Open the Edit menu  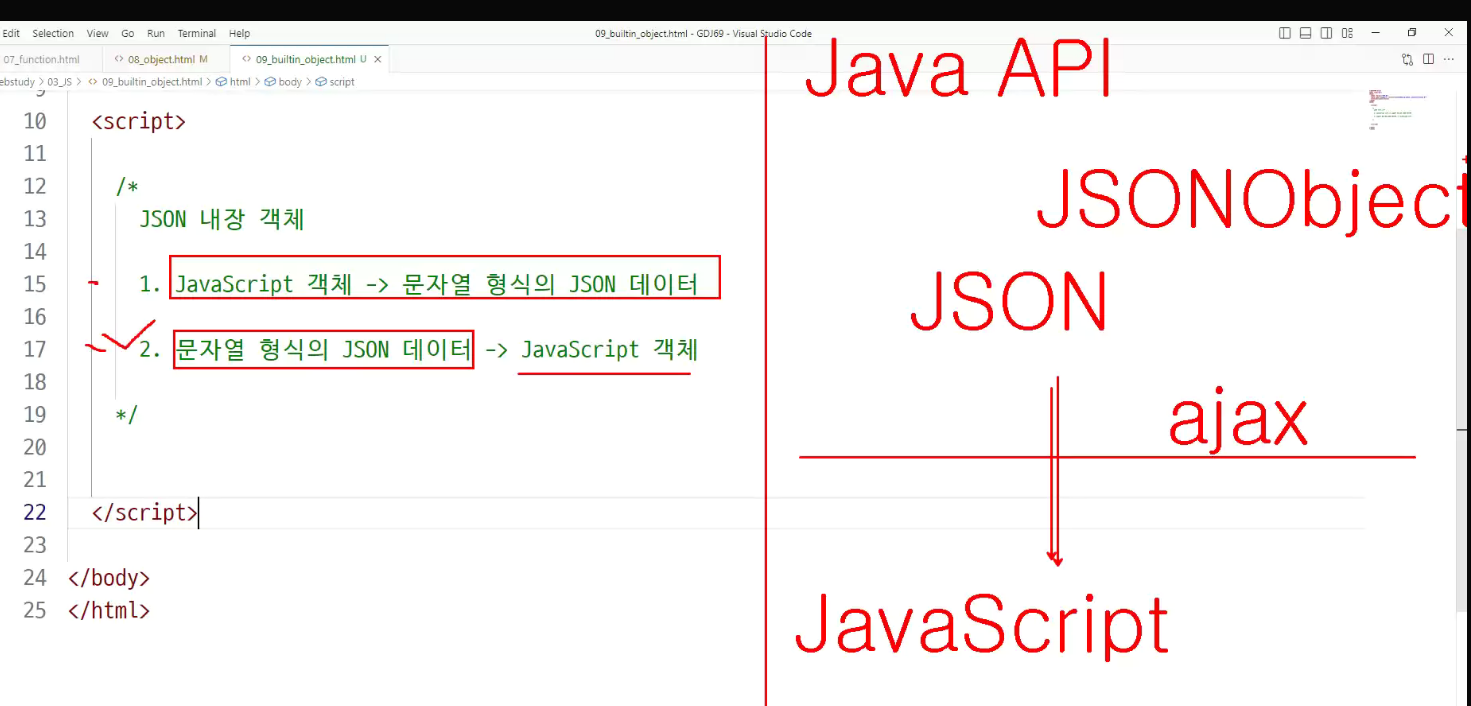11,33
